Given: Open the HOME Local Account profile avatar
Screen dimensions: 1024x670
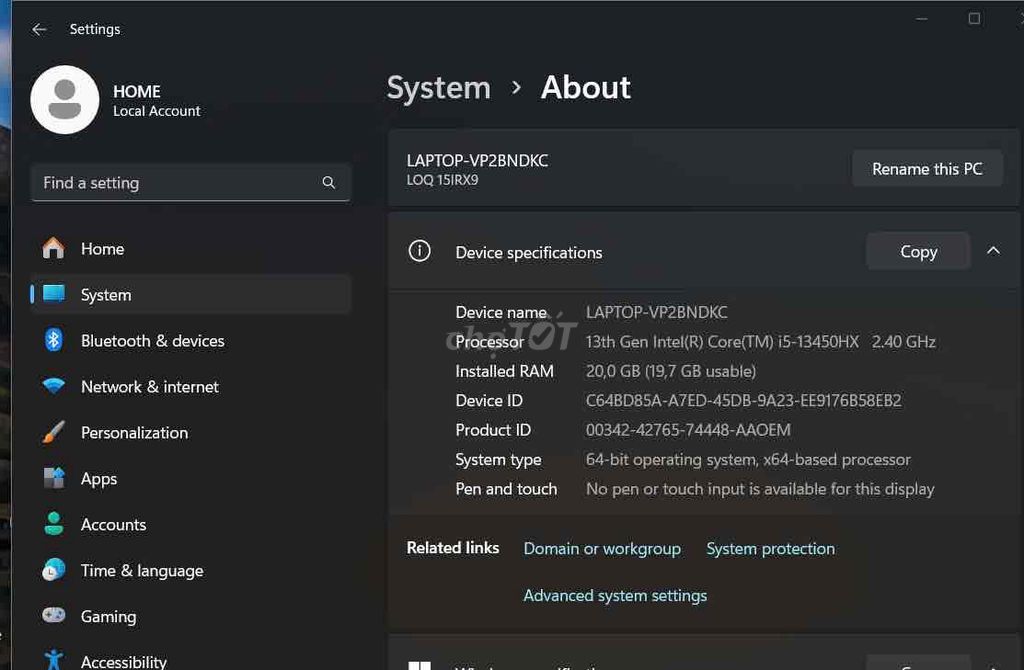Looking at the screenshot, I should click(x=65, y=100).
